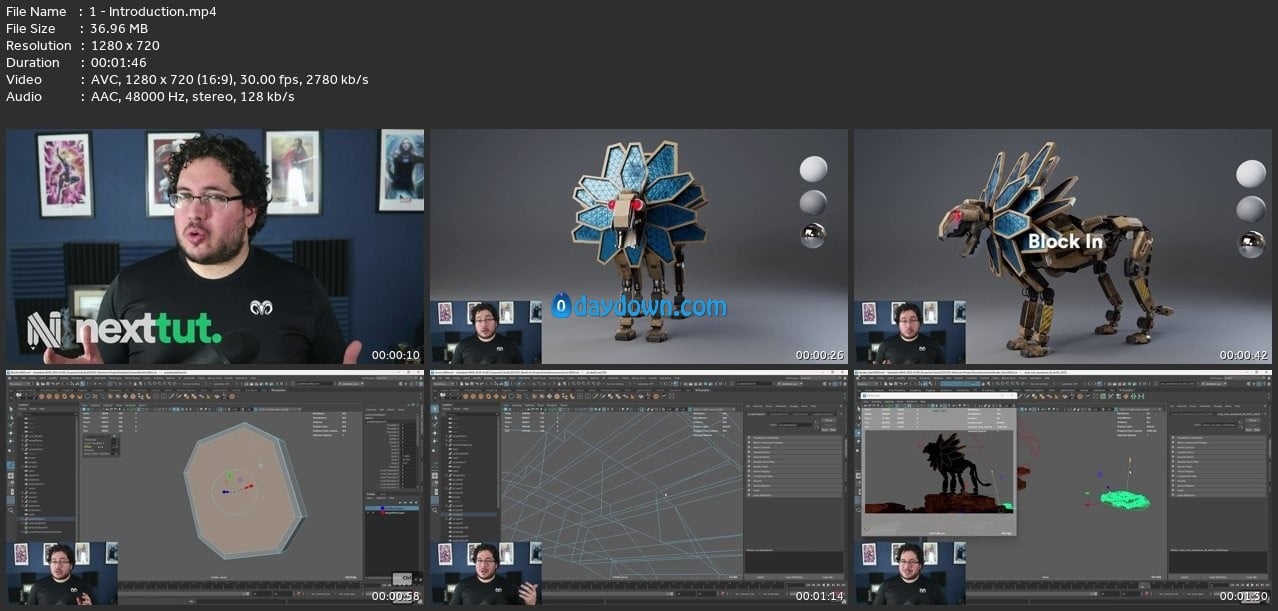Select the highlighted Outliner item in the 00:01:14 frame
This screenshot has width=1278, height=611.
[x=468, y=514]
